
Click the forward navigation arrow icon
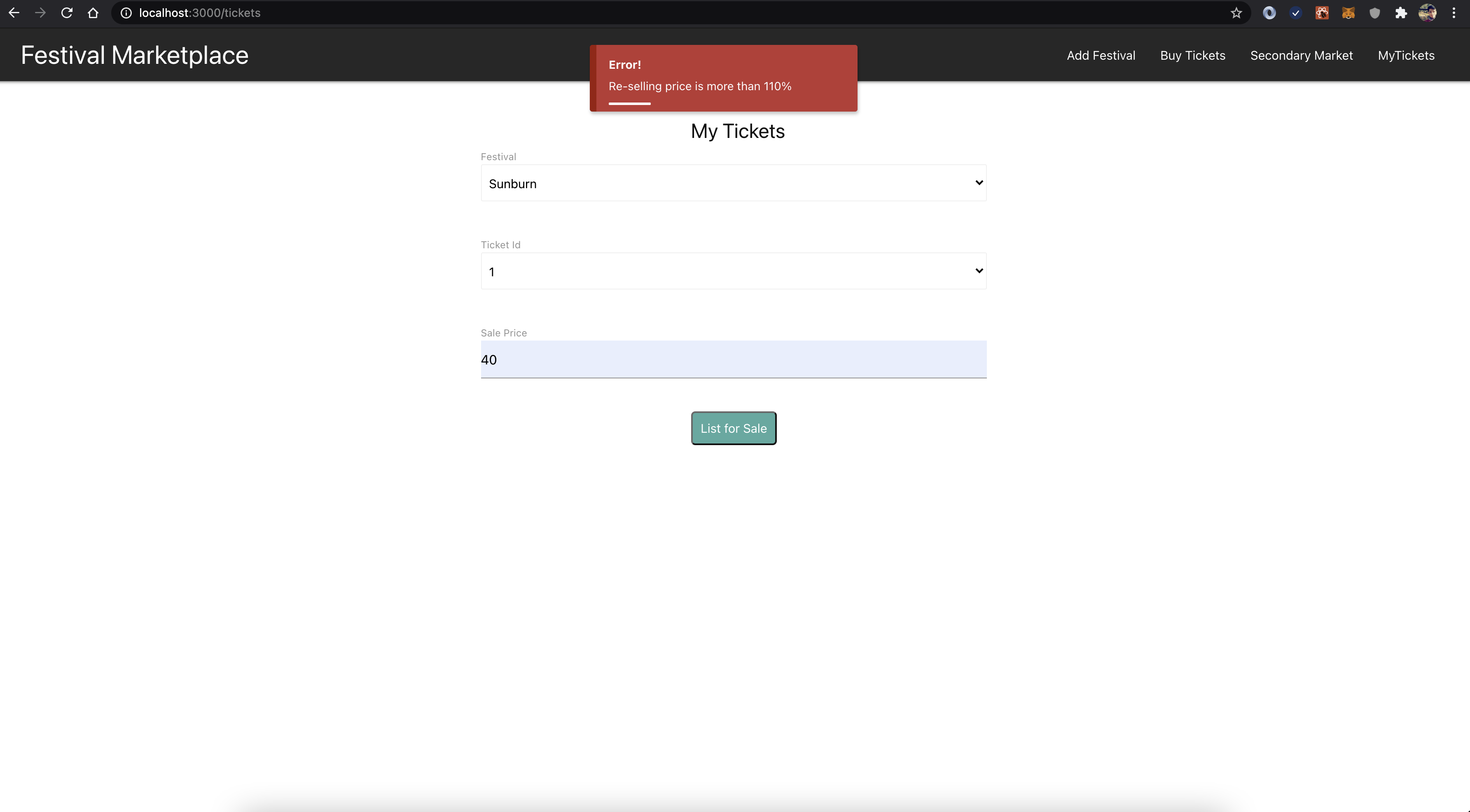coord(39,12)
